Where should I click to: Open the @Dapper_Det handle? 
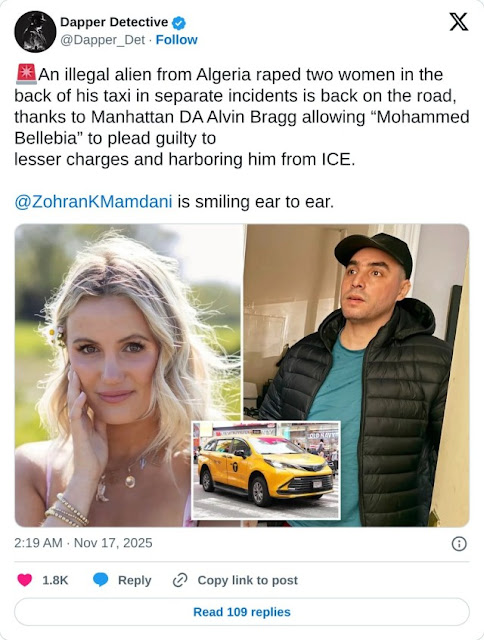(102, 40)
